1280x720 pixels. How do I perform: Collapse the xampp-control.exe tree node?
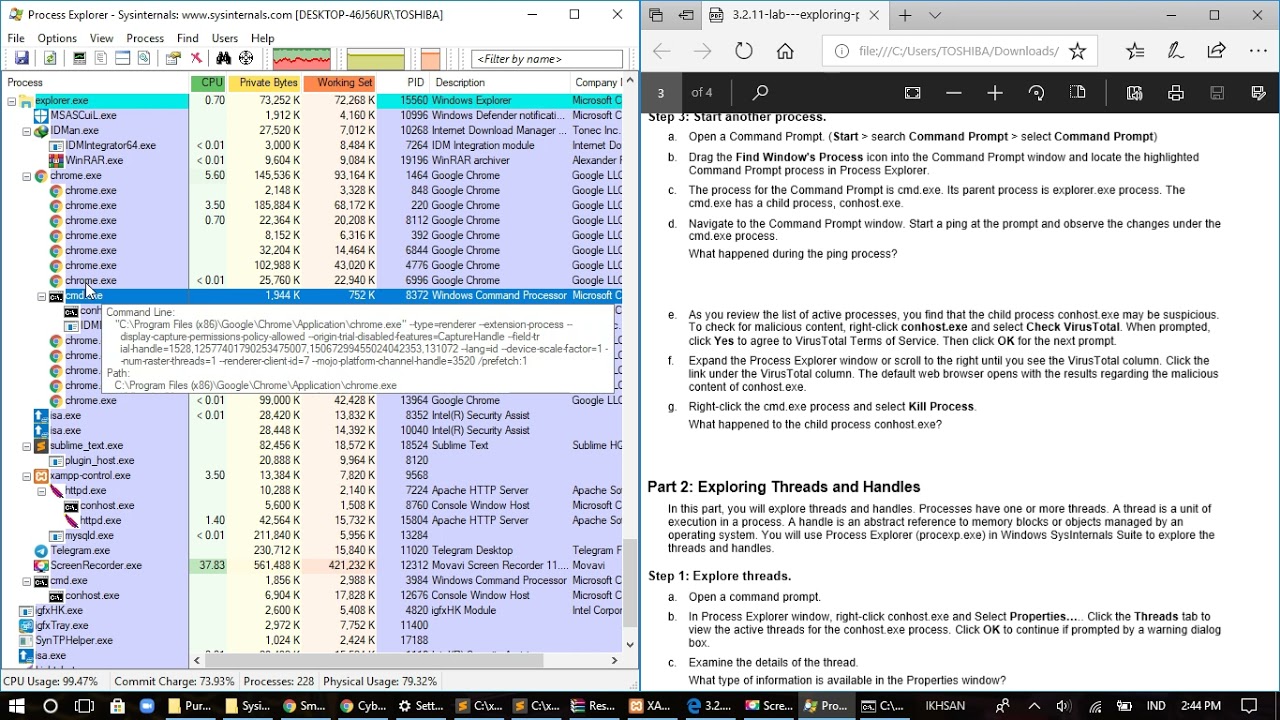coord(27,476)
